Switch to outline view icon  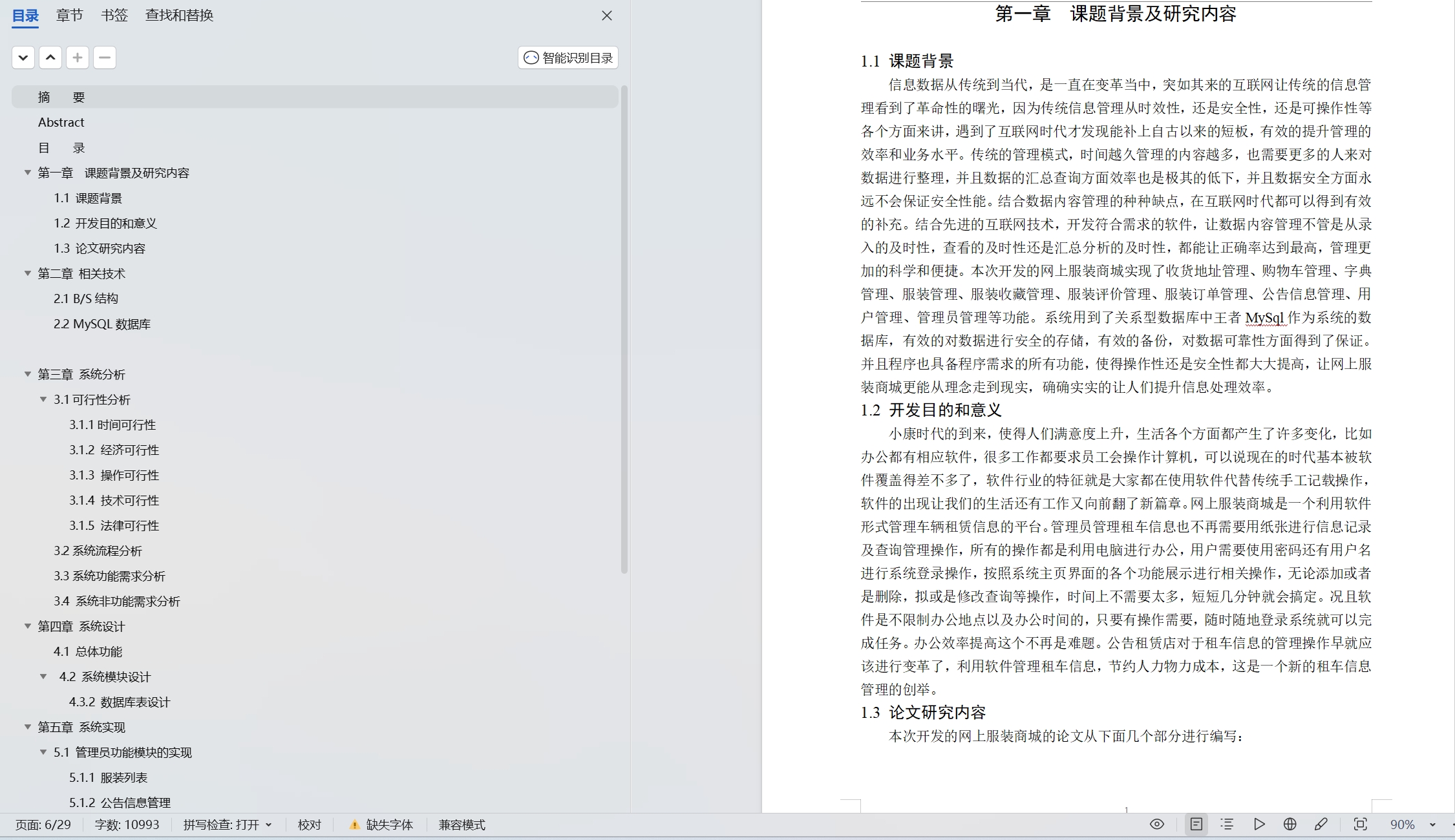pos(1227,824)
